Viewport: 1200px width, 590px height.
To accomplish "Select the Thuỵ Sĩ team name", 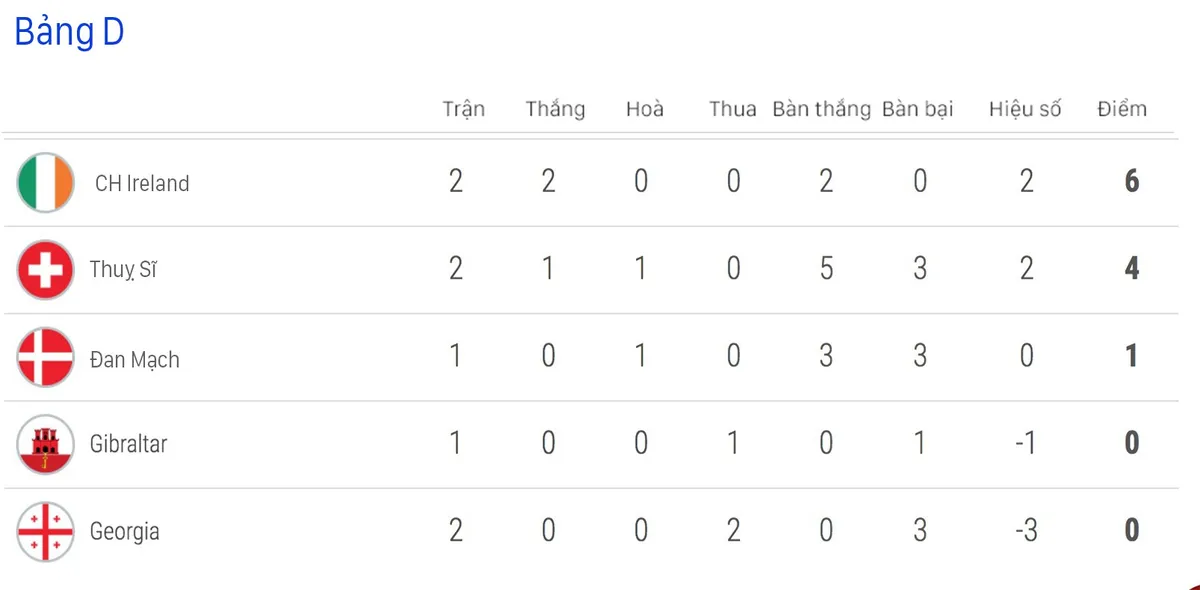I will tap(123, 270).
